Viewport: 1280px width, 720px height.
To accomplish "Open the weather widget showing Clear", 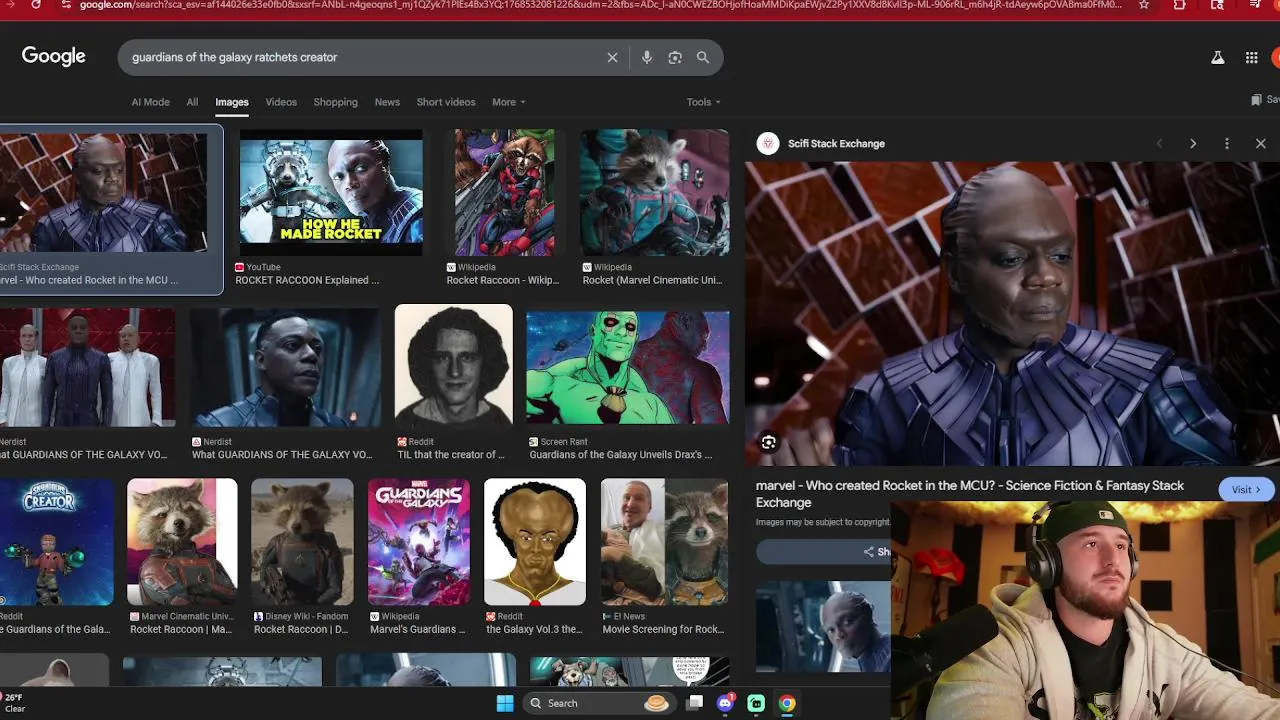I will pos(14,703).
